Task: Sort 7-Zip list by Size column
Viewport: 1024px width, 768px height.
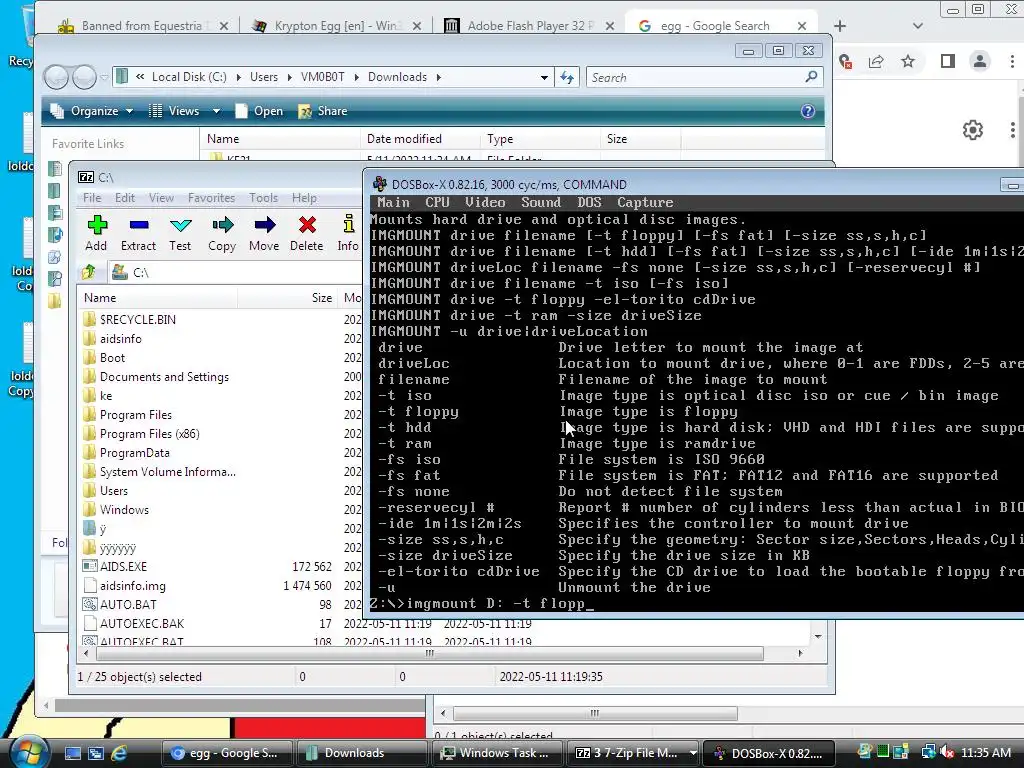Action: point(287,297)
